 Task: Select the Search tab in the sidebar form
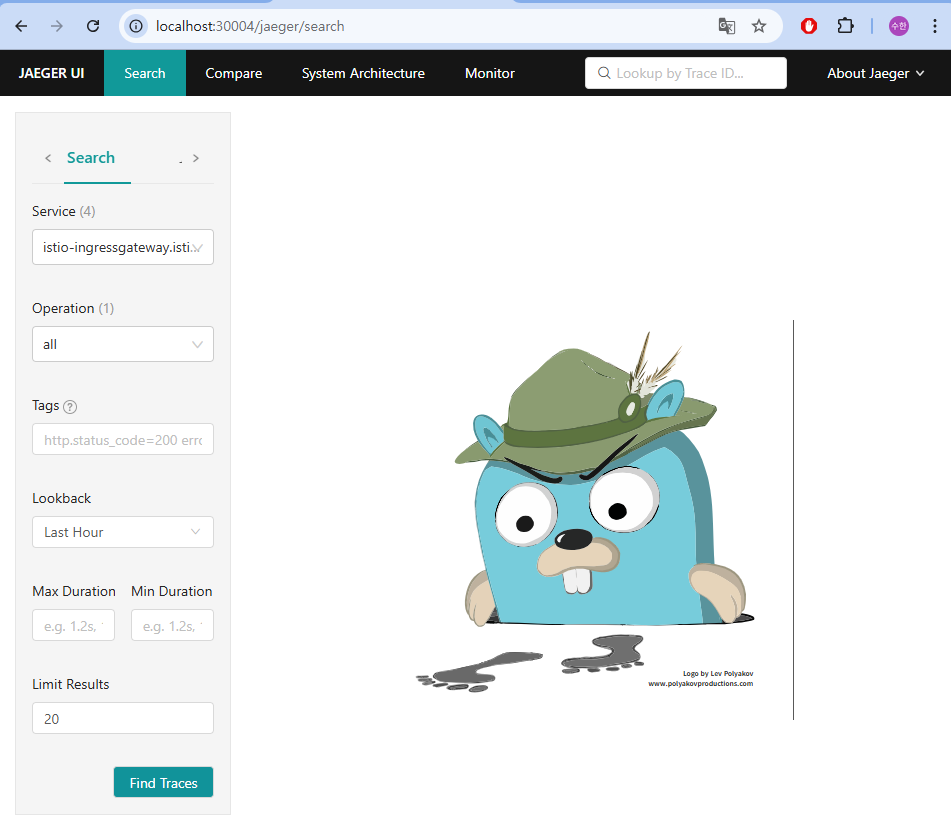tap(91, 158)
